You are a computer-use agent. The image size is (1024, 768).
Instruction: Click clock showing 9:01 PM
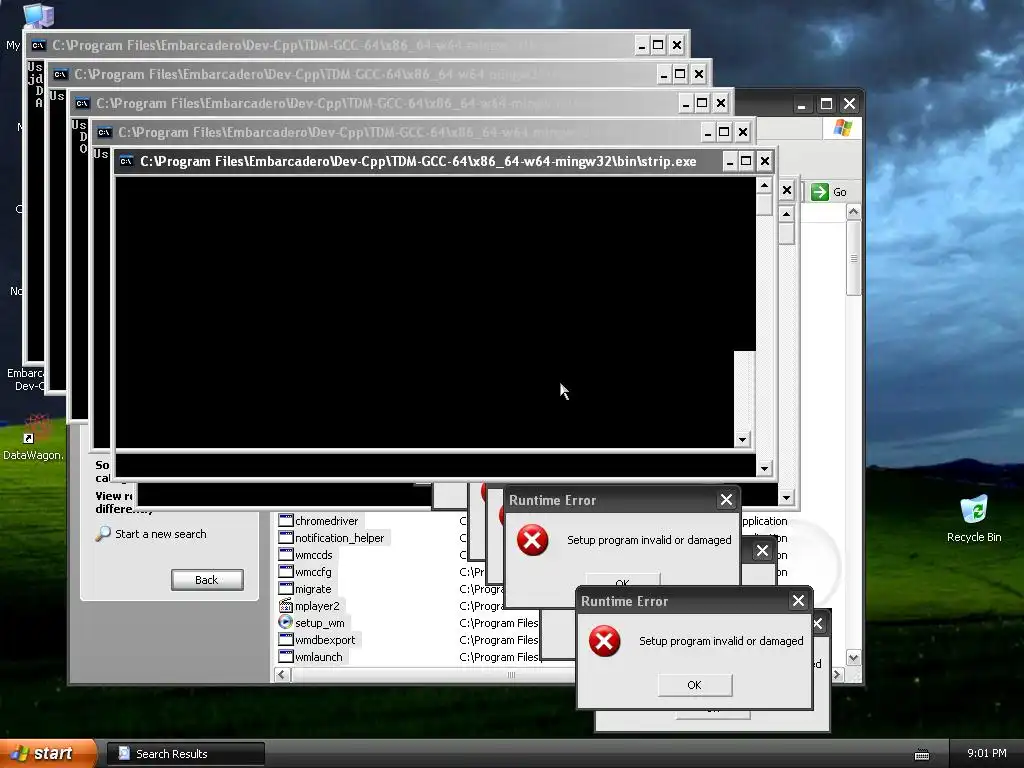click(x=987, y=754)
